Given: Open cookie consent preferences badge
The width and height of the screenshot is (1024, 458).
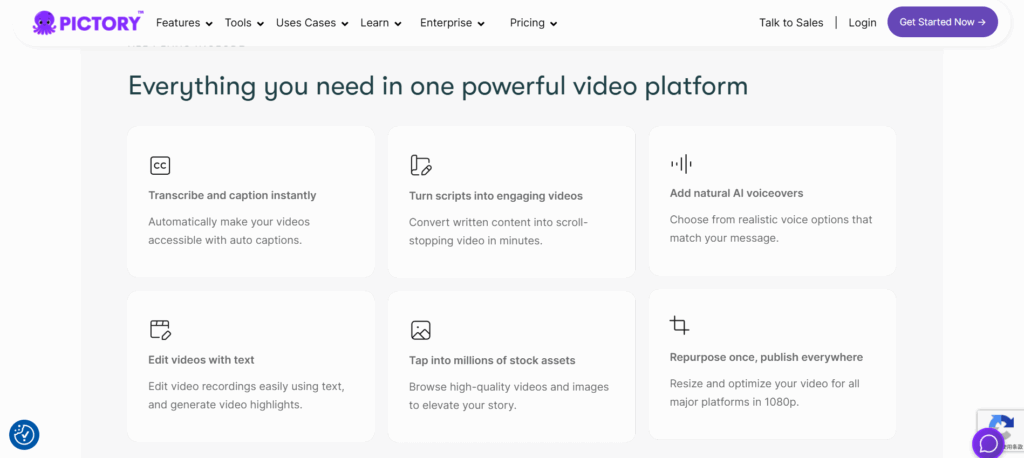Looking at the screenshot, I should 24,434.
